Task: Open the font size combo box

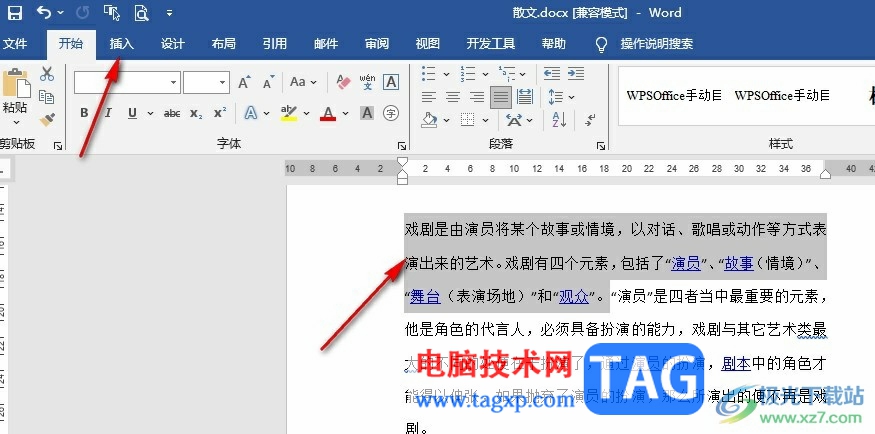Action: click(206, 83)
